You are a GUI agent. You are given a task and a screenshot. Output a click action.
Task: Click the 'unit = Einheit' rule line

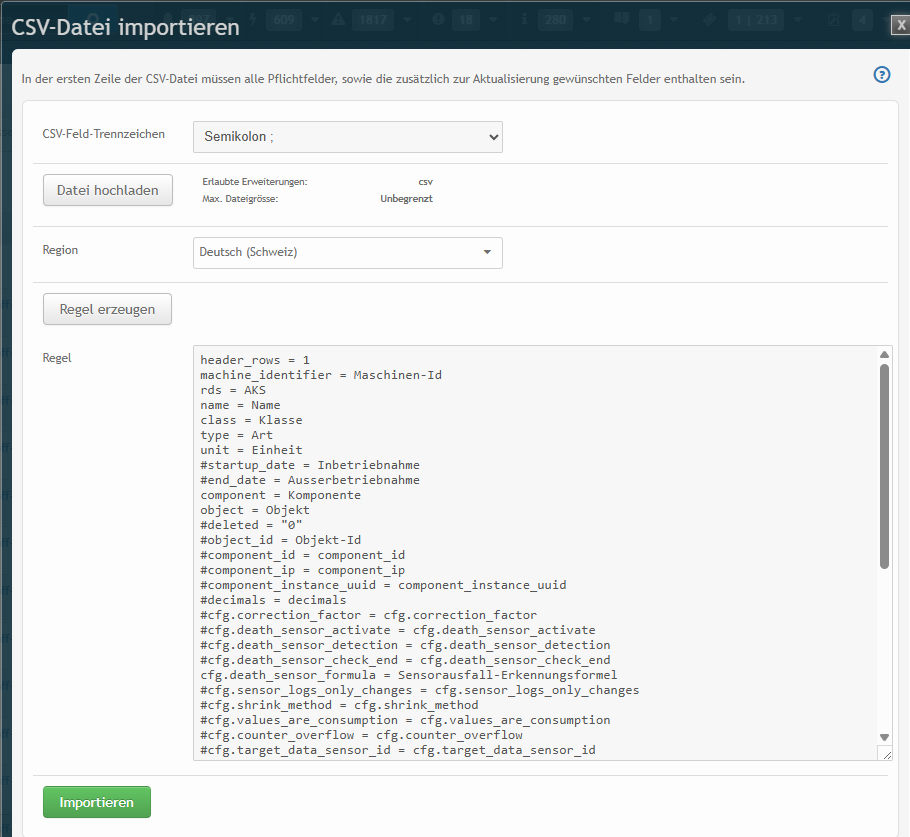tap(251, 450)
